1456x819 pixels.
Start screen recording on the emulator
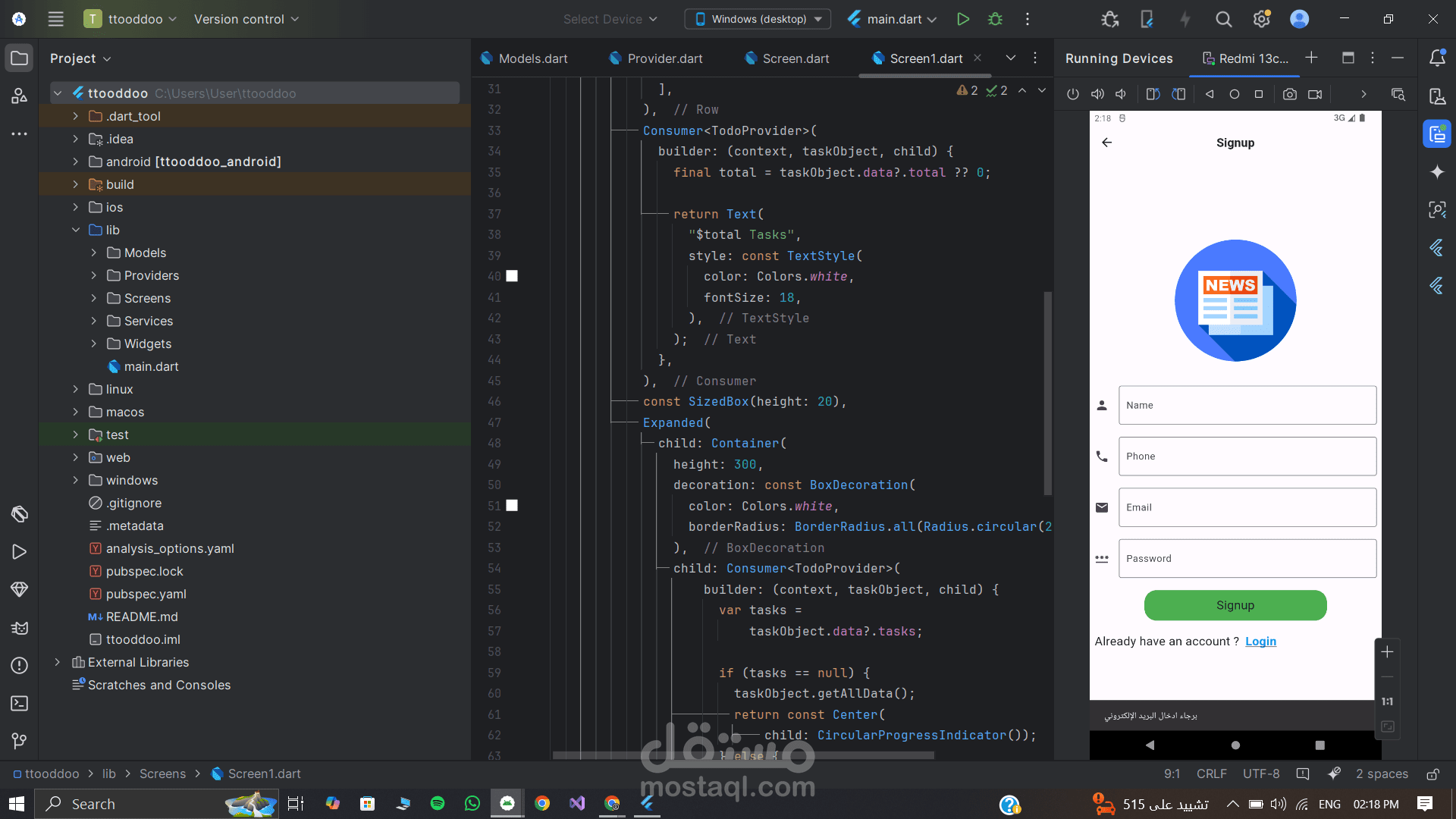(1315, 93)
